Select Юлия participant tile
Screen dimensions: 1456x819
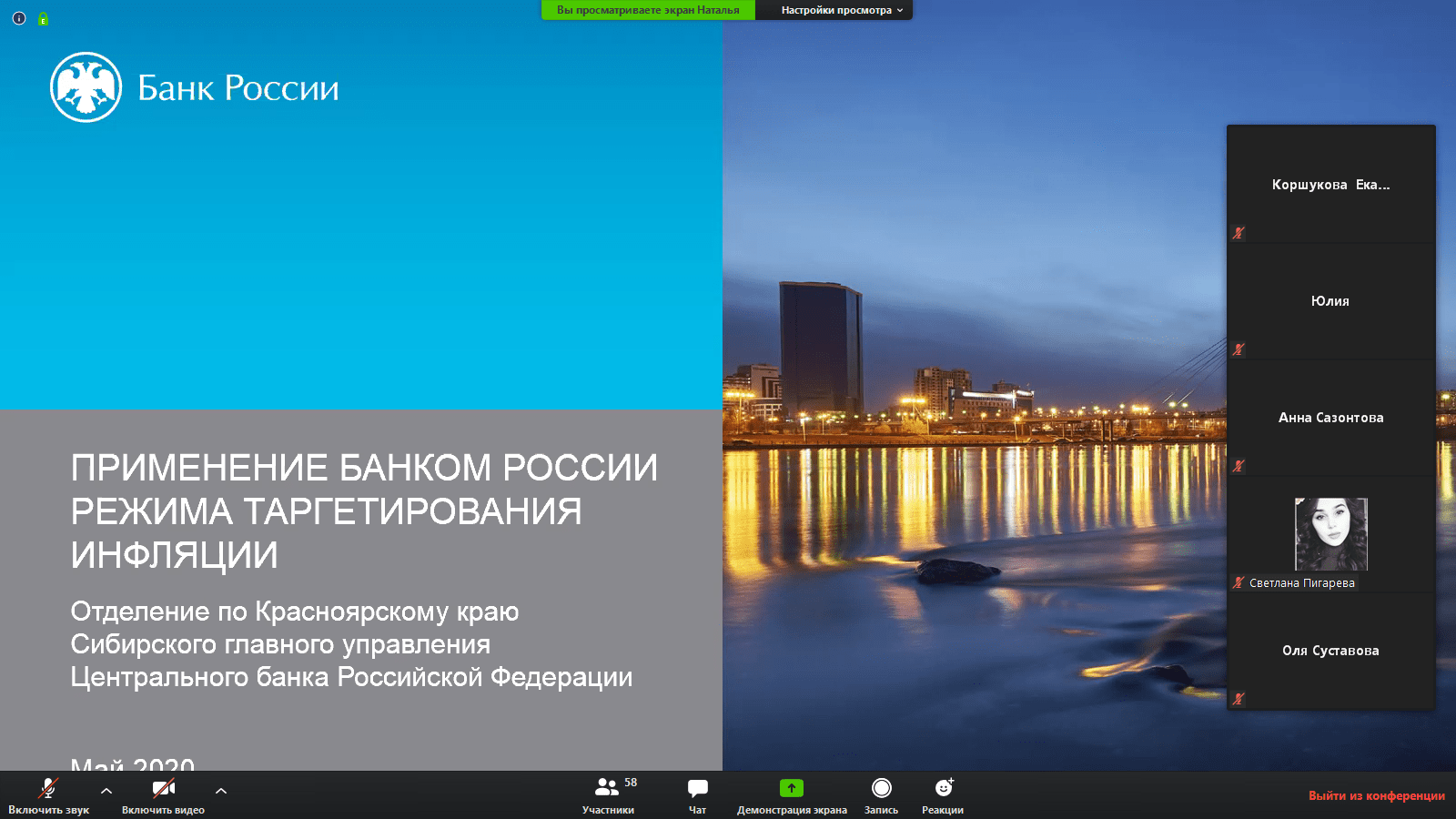(1331, 301)
